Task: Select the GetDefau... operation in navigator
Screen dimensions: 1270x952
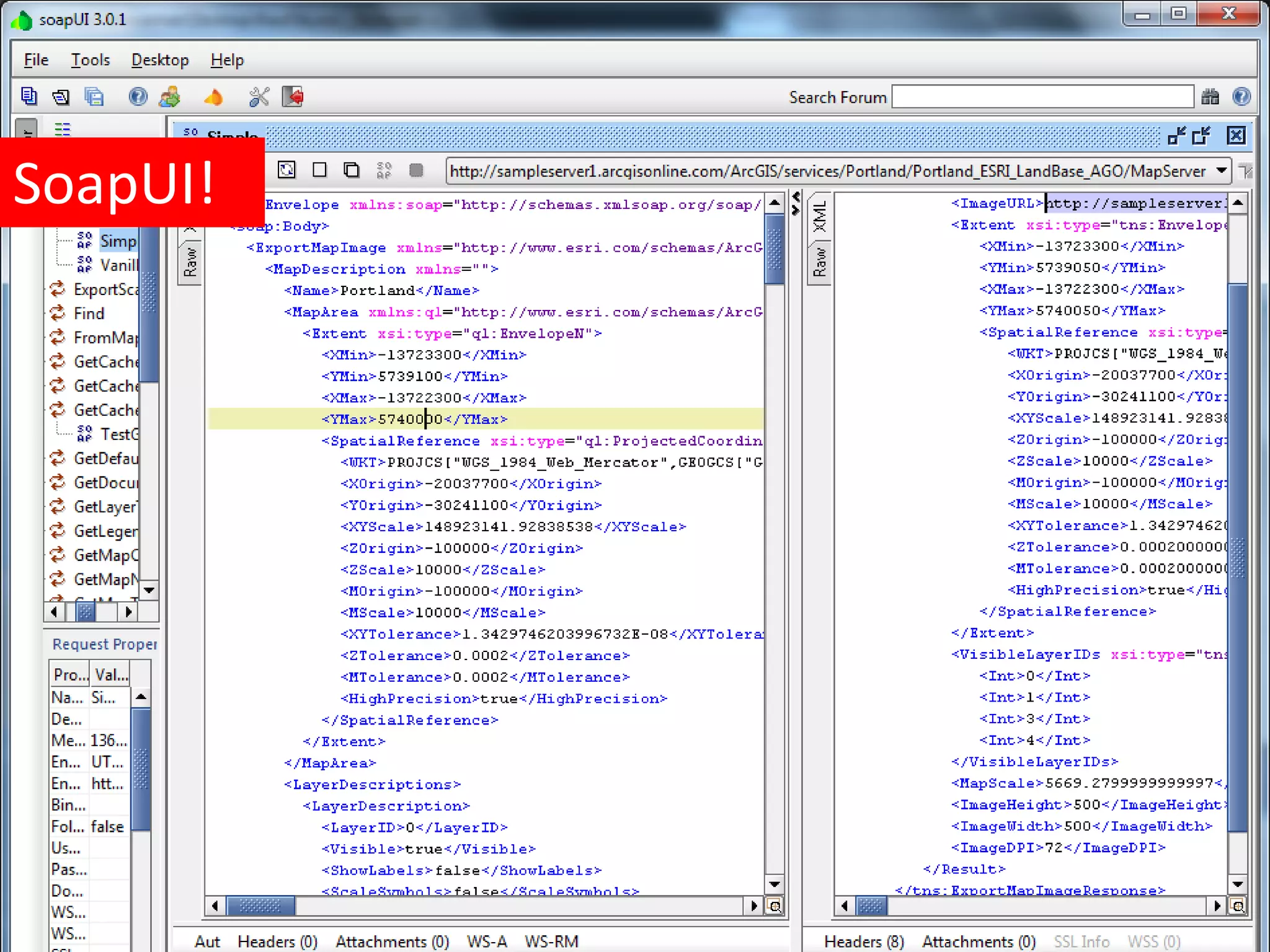Action: [94, 459]
